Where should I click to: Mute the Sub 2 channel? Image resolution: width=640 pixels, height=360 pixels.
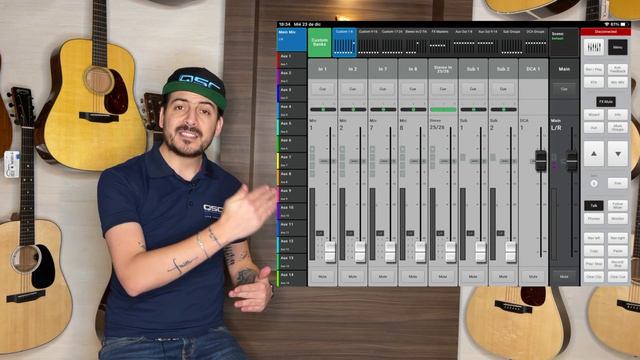503,277
